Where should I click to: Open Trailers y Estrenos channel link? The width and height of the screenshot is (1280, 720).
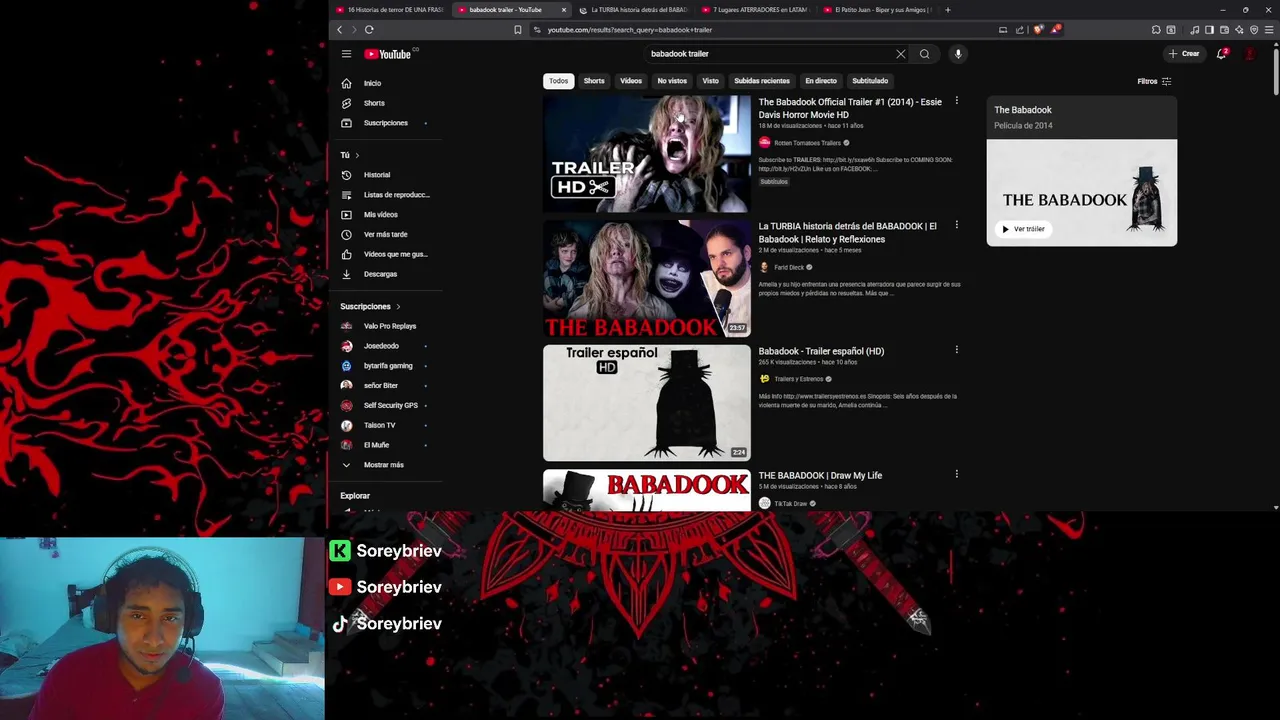point(798,379)
